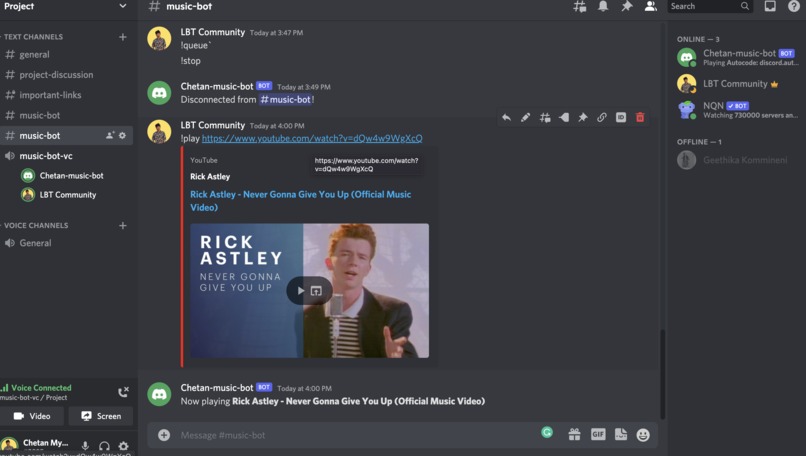This screenshot has width=806, height=456.
Task: Click the attach file plus button
Action: tap(164, 435)
